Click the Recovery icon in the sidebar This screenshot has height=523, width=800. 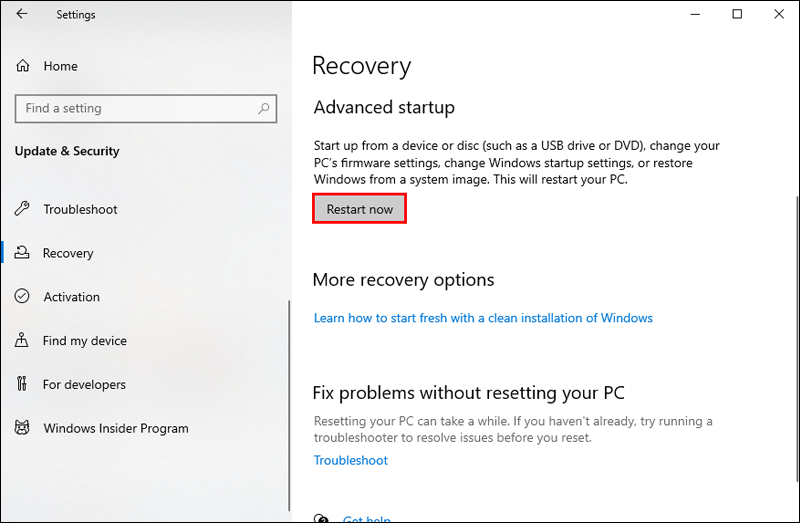coord(23,253)
